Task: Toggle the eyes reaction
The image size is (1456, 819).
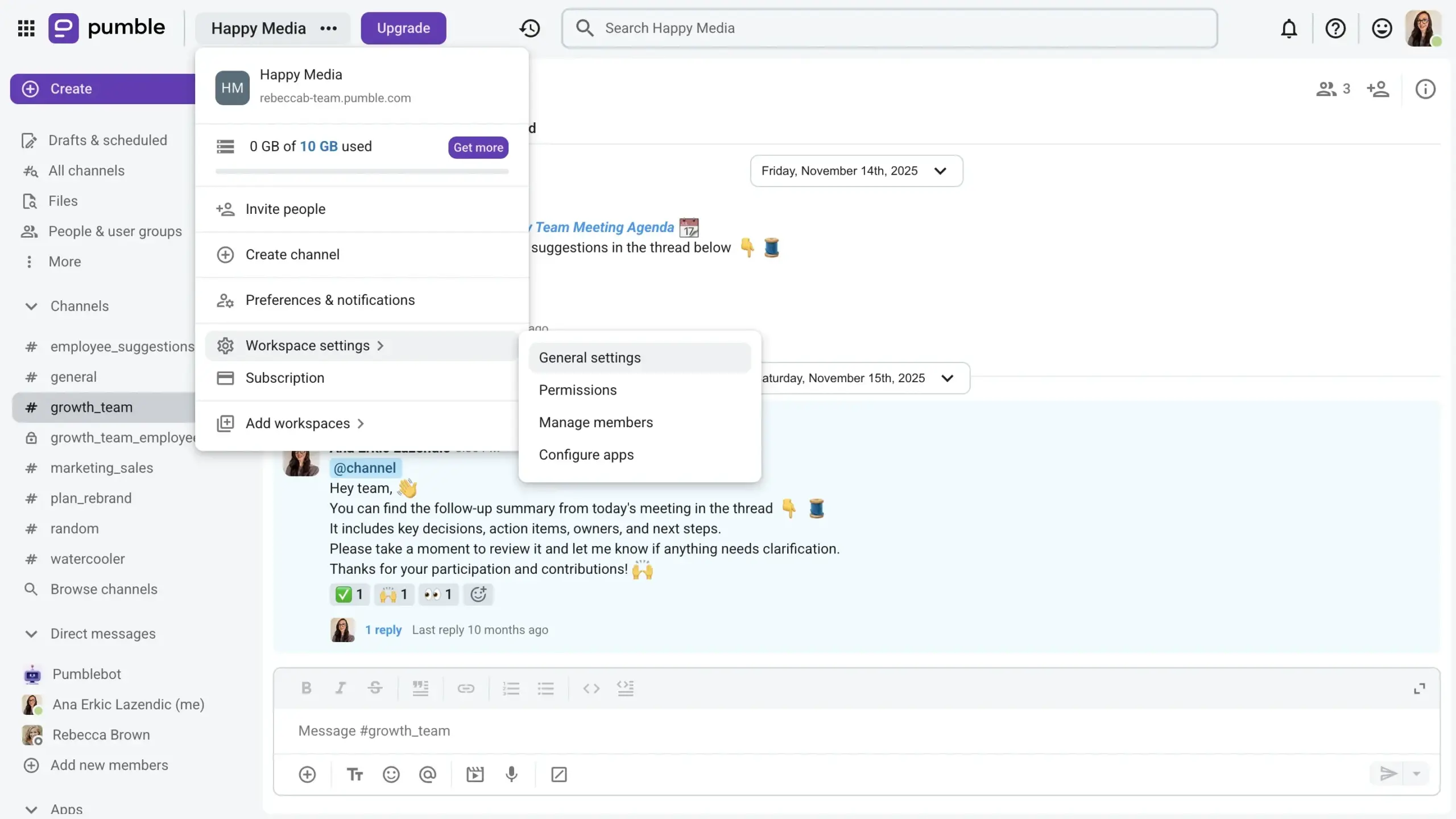Action: tap(438, 594)
